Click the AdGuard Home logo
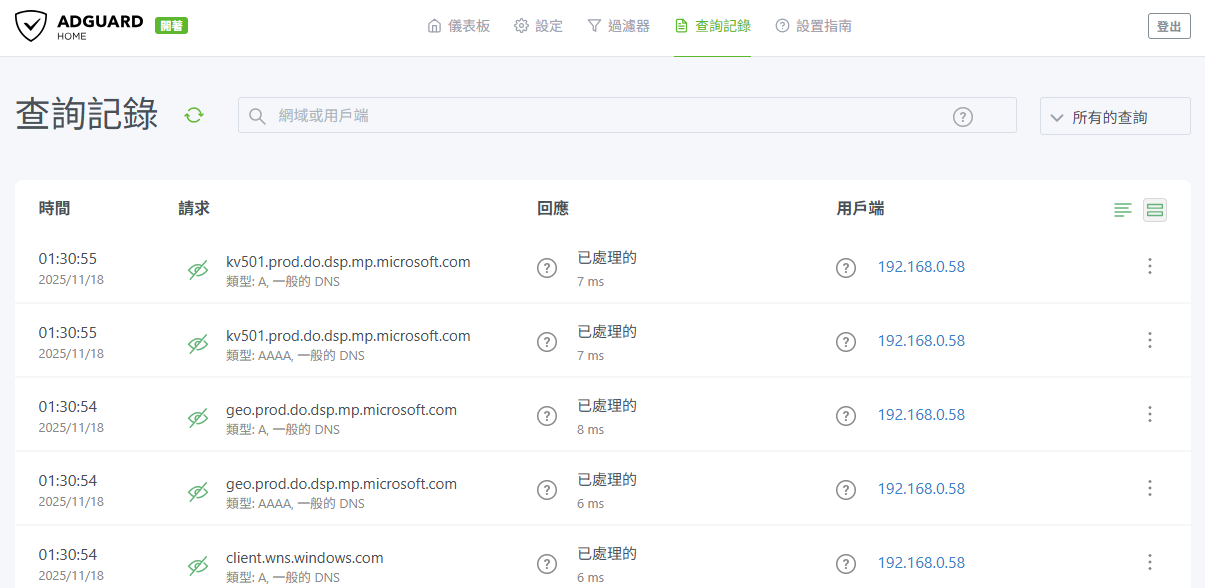Viewport: 1205px width, 588px height. pyautogui.click(x=80, y=27)
